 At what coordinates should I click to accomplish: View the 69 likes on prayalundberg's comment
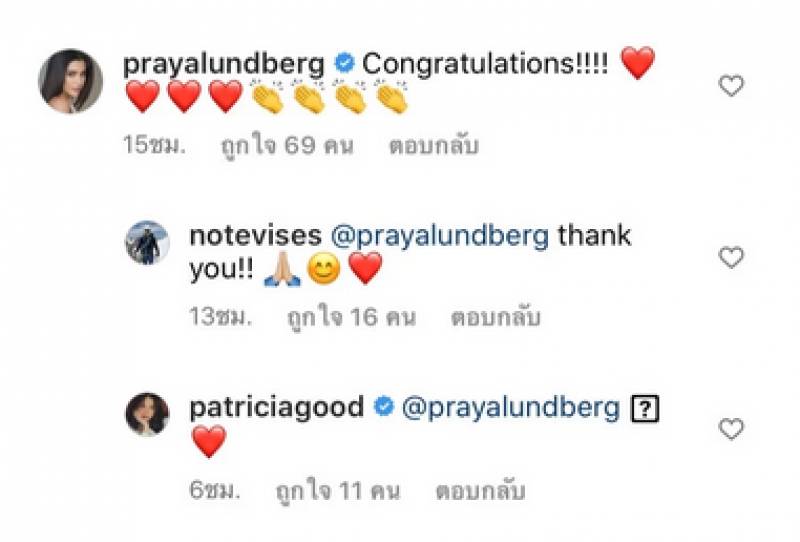(287, 146)
